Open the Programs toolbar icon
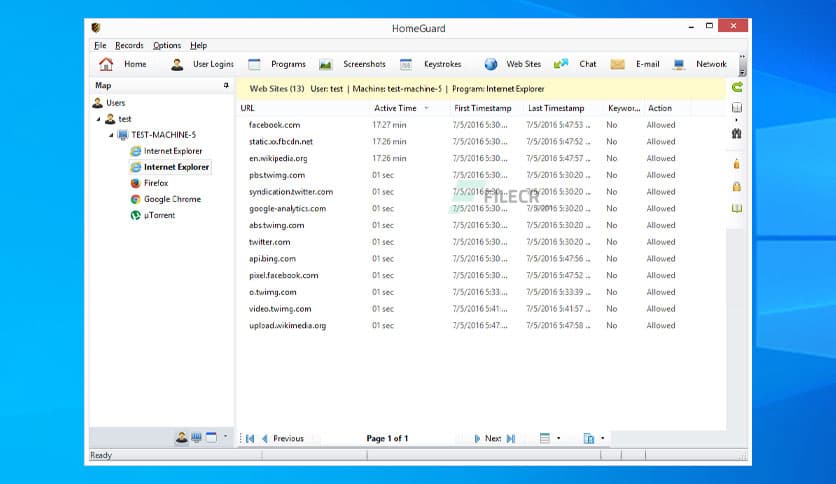This screenshot has height=484, width=836. click(x=254, y=64)
